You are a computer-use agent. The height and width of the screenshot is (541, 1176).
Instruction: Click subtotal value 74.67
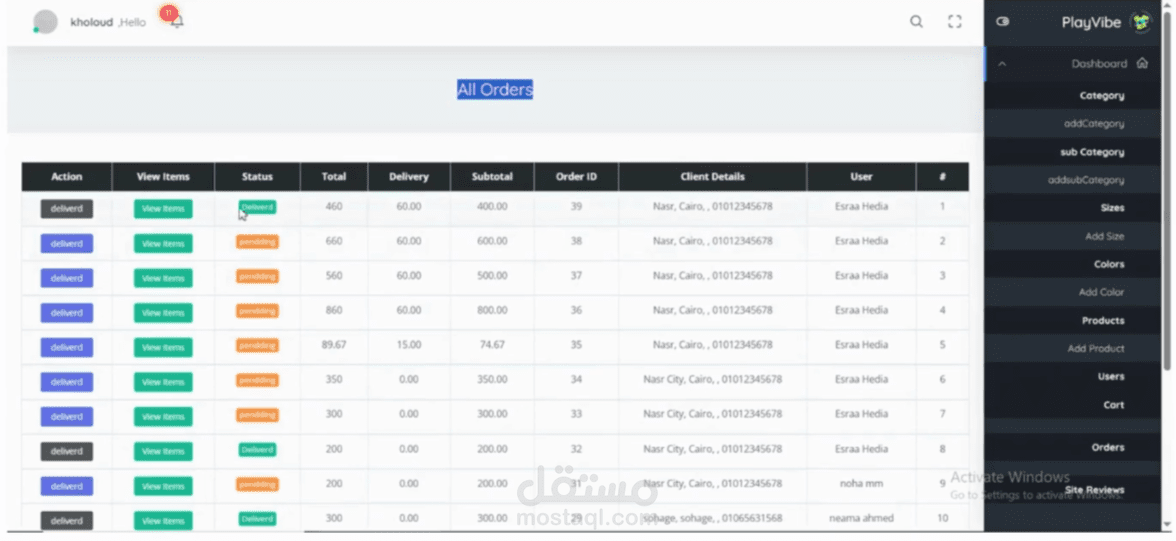tap(492, 345)
